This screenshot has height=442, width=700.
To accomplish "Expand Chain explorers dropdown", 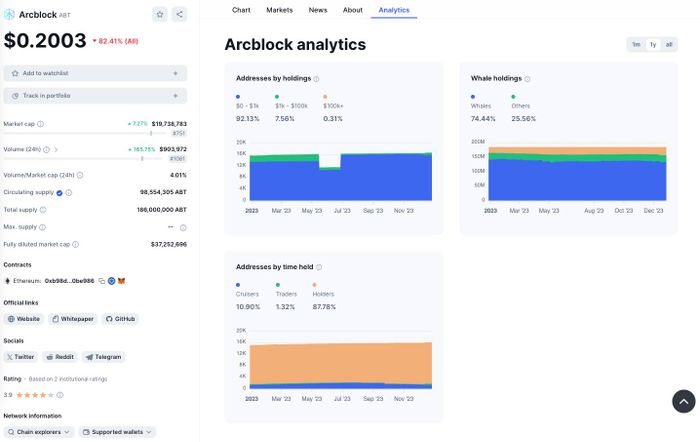I will point(39,432).
